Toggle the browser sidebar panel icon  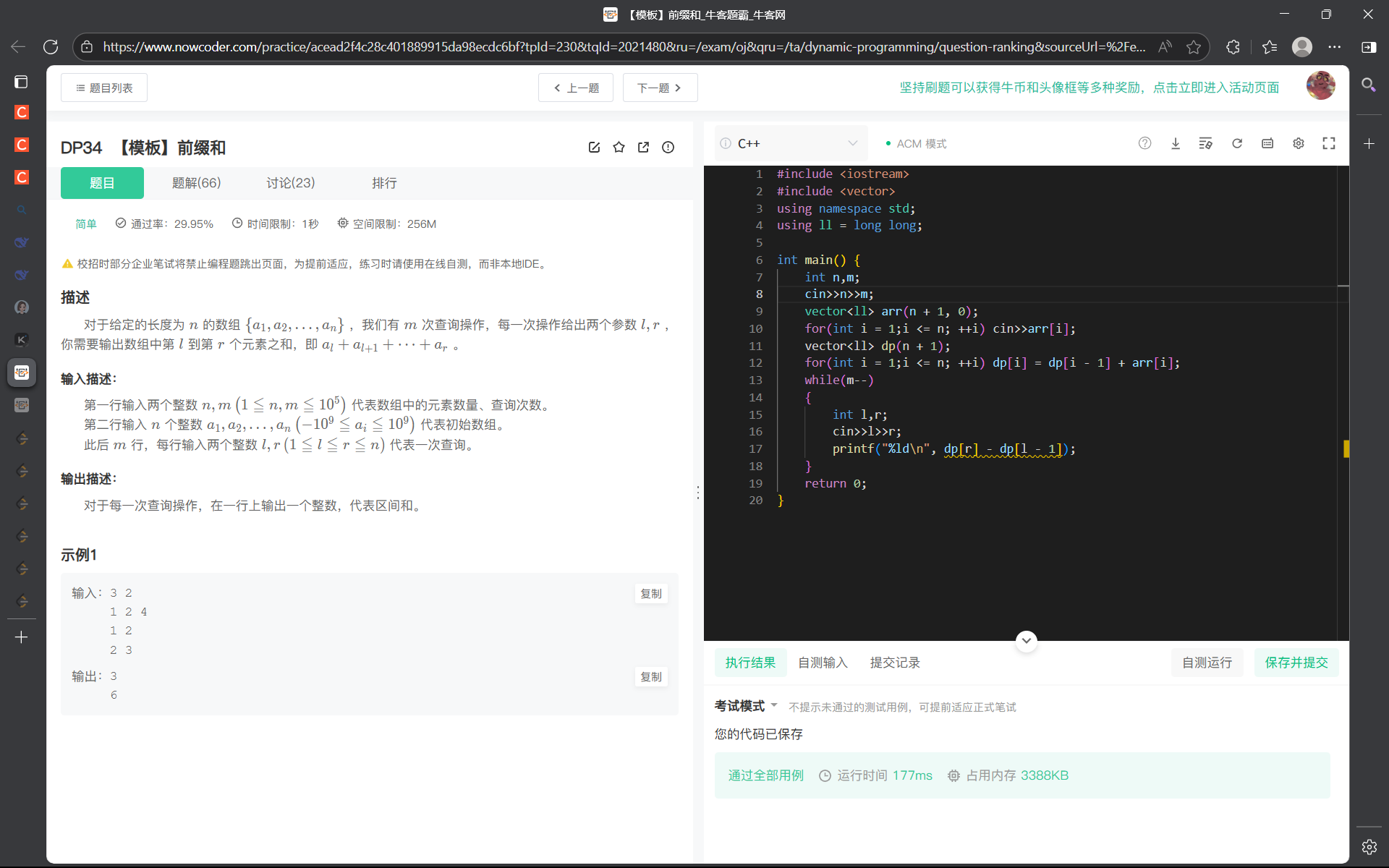coord(1369,47)
